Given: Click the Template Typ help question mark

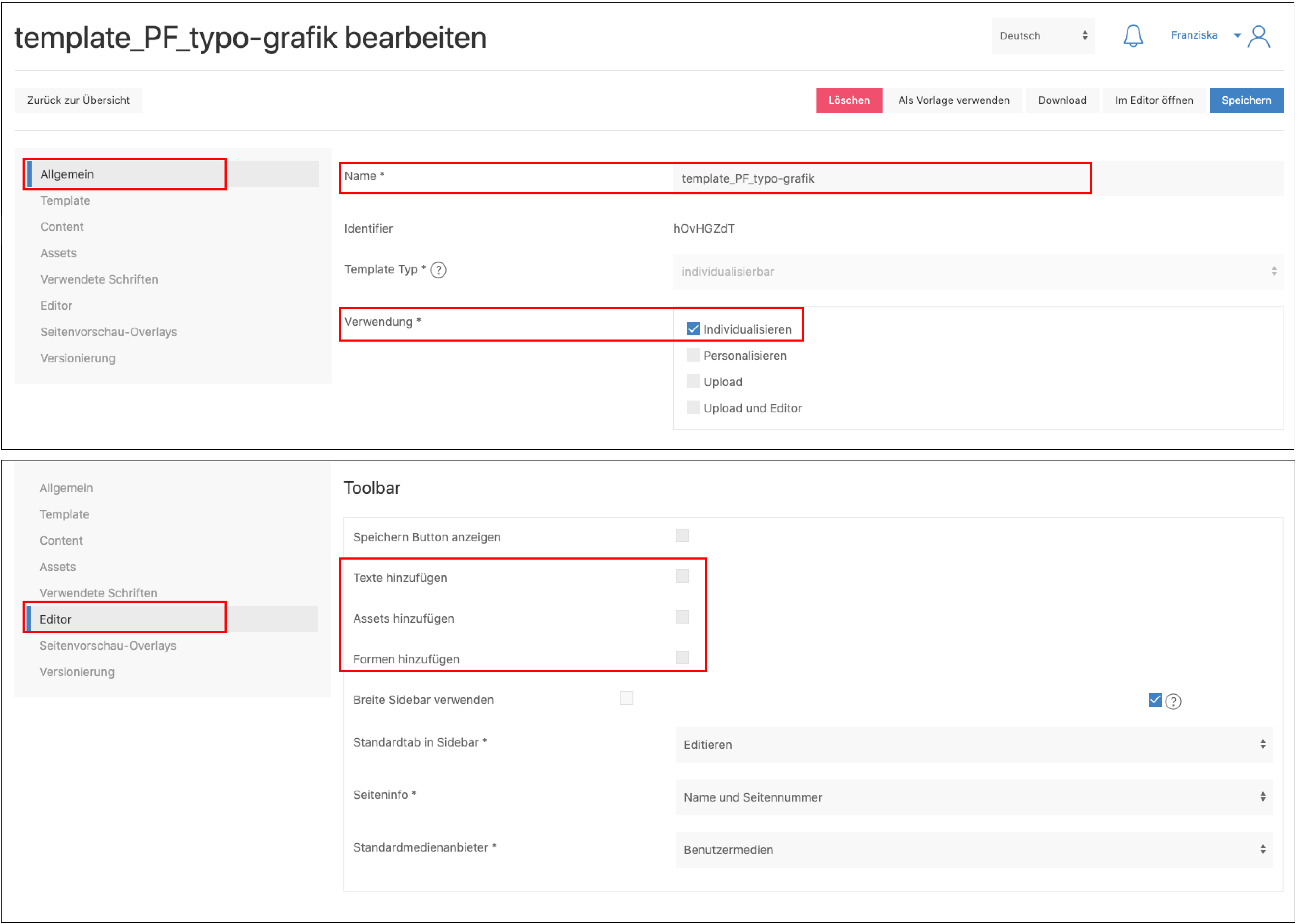Looking at the screenshot, I should [x=438, y=270].
